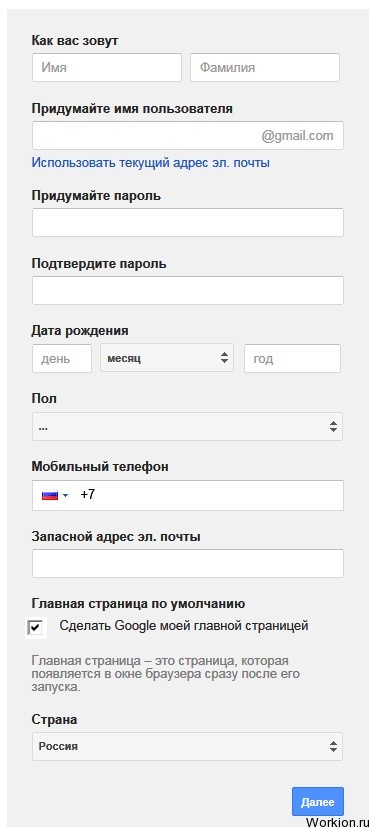Click the blue Далее button
Screen dimensions: 371x829
pos(318,802)
